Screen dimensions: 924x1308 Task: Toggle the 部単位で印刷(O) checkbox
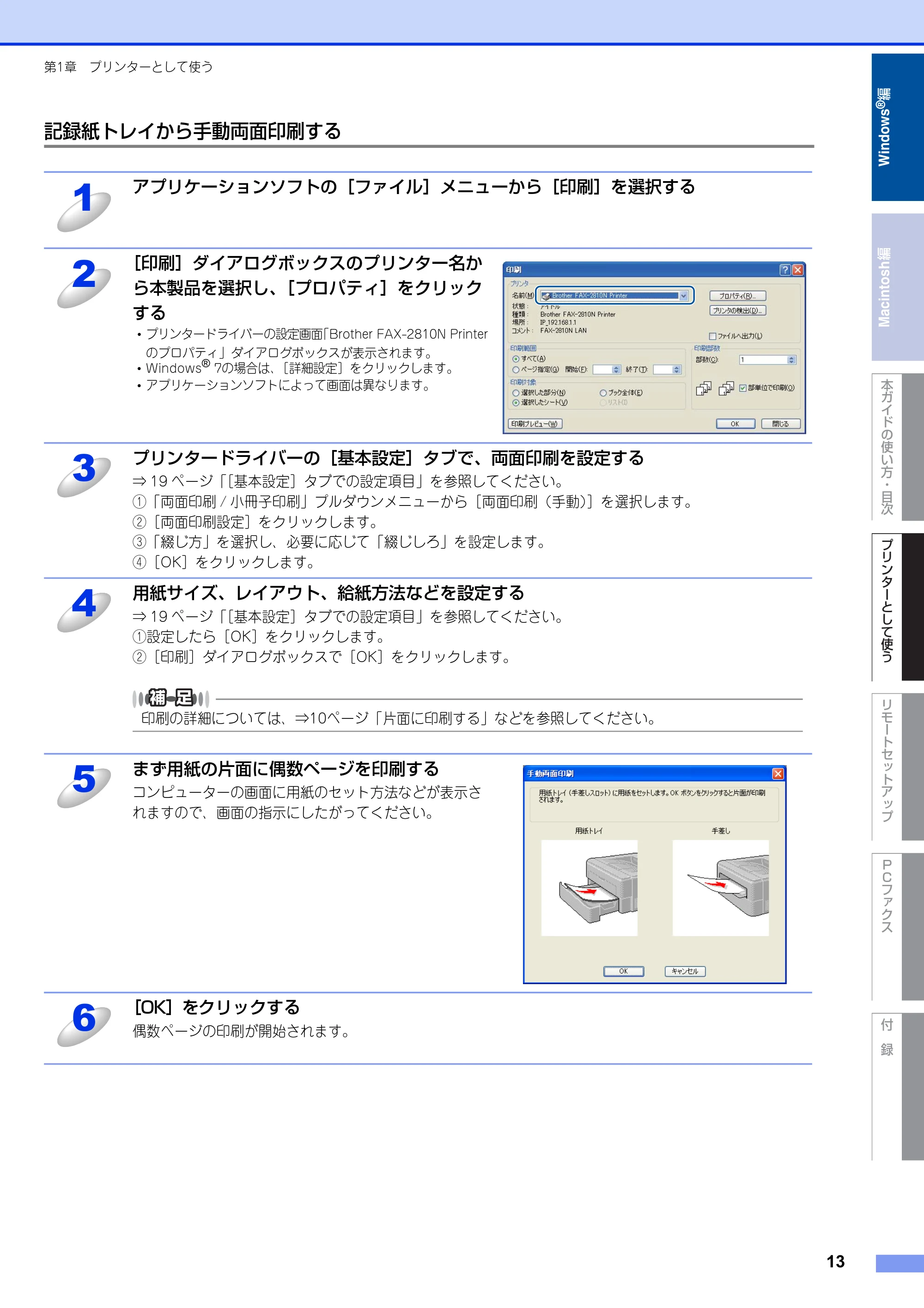[743, 388]
